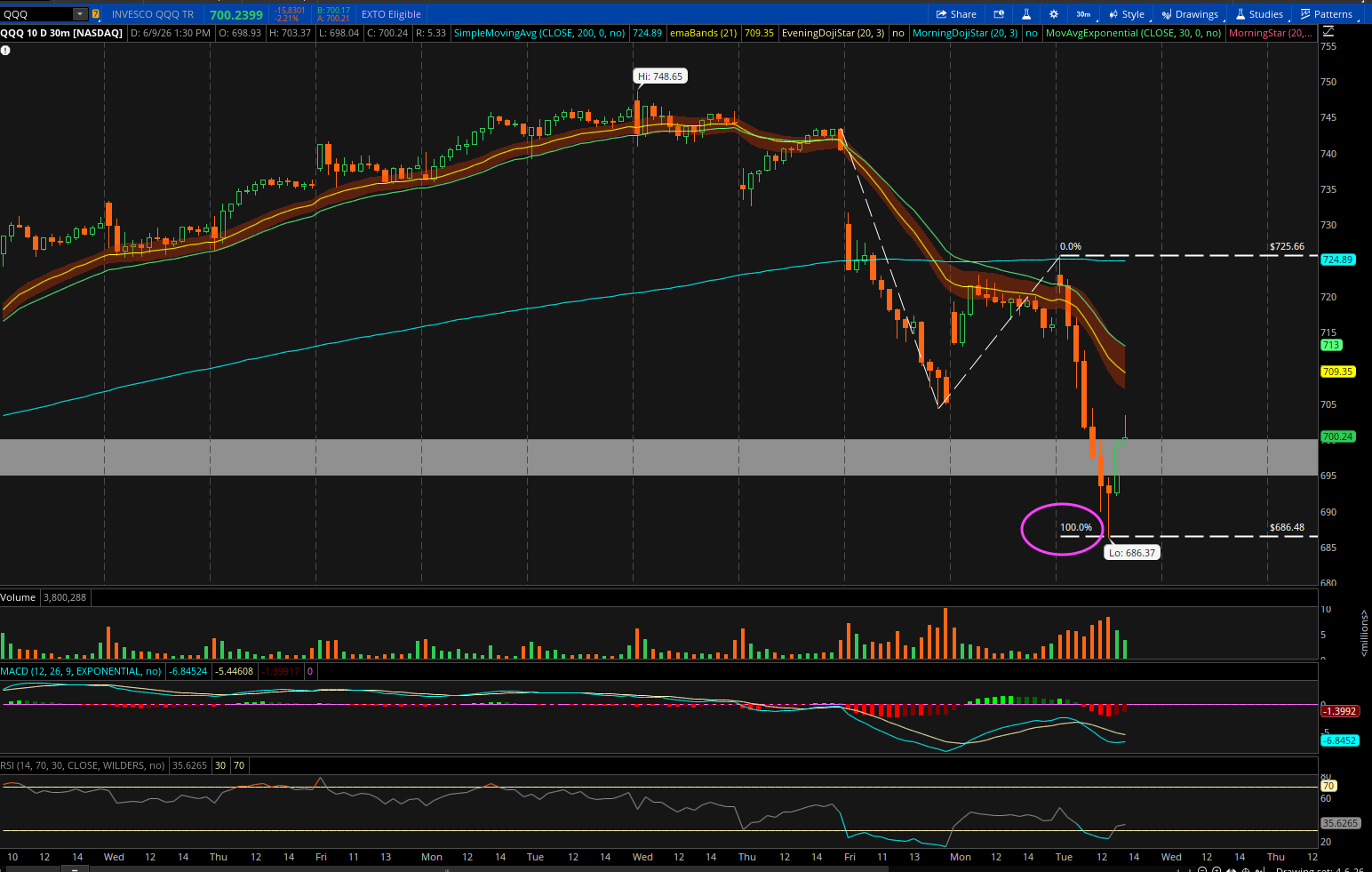
Task: Click the last price 700.2399
Action: click(236, 15)
